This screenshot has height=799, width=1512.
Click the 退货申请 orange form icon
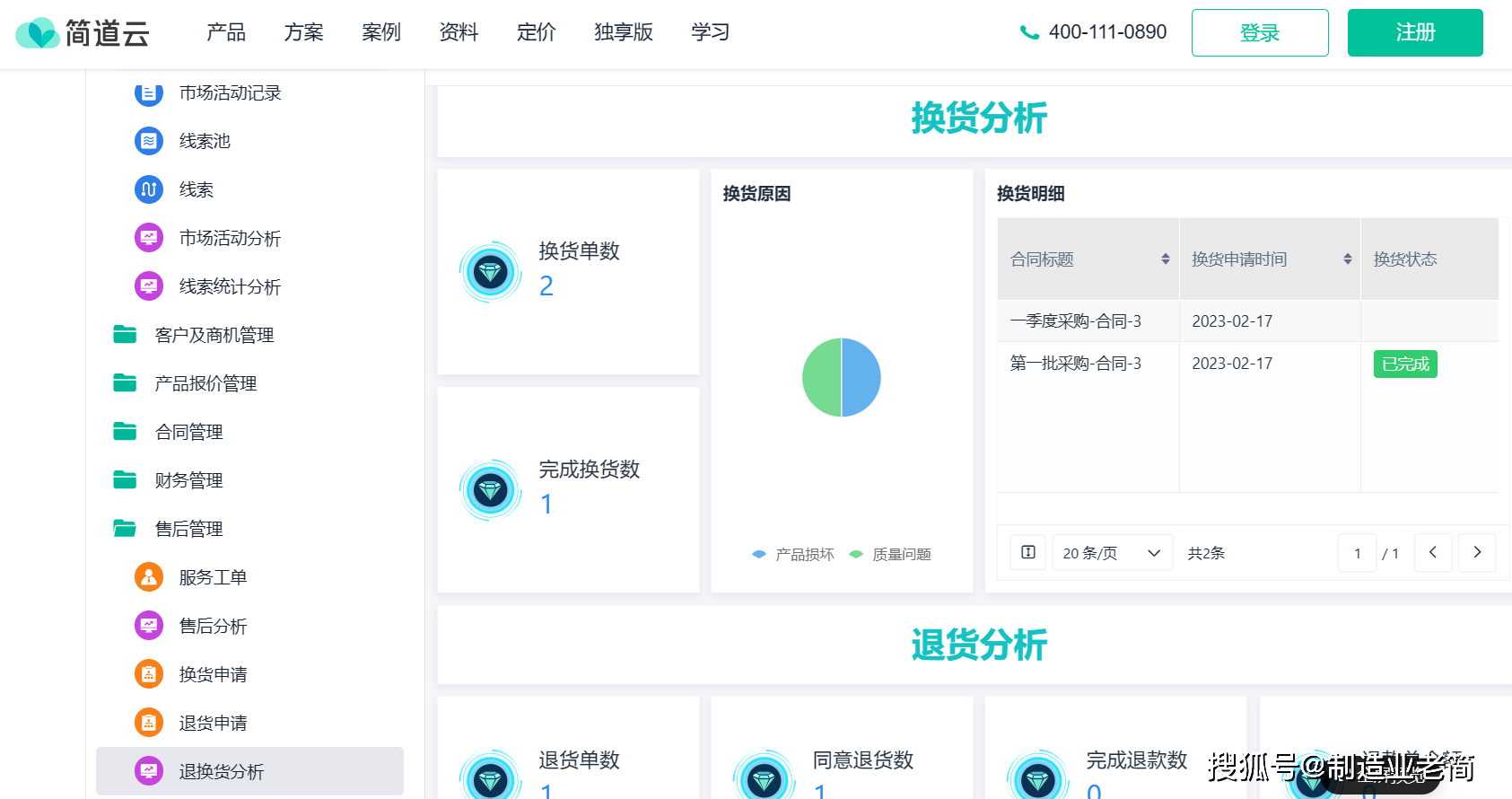tap(149, 723)
